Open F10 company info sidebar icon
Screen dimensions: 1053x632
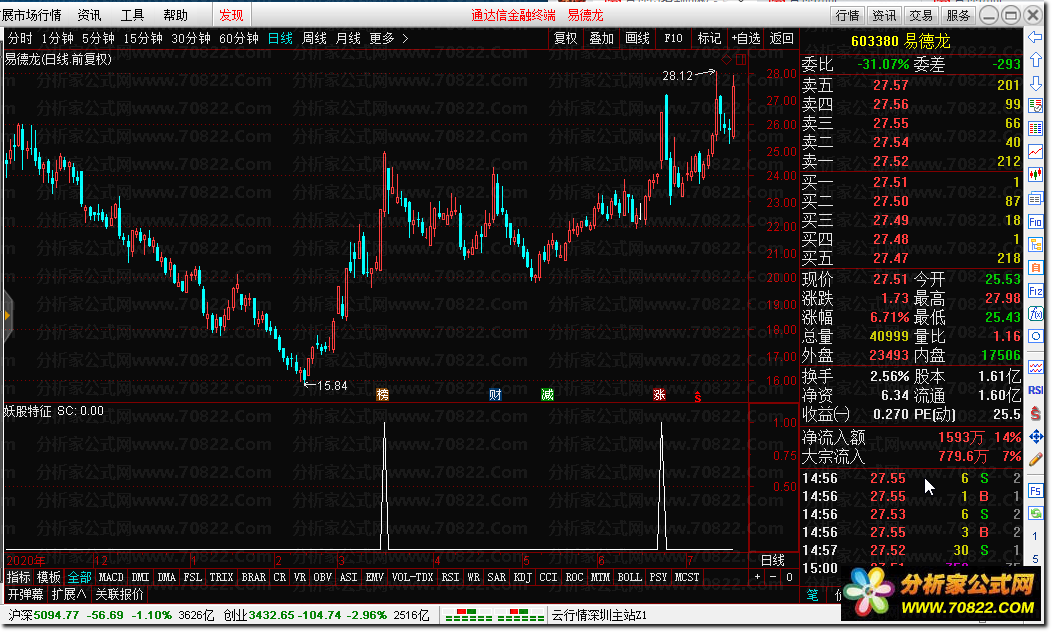point(1036,222)
